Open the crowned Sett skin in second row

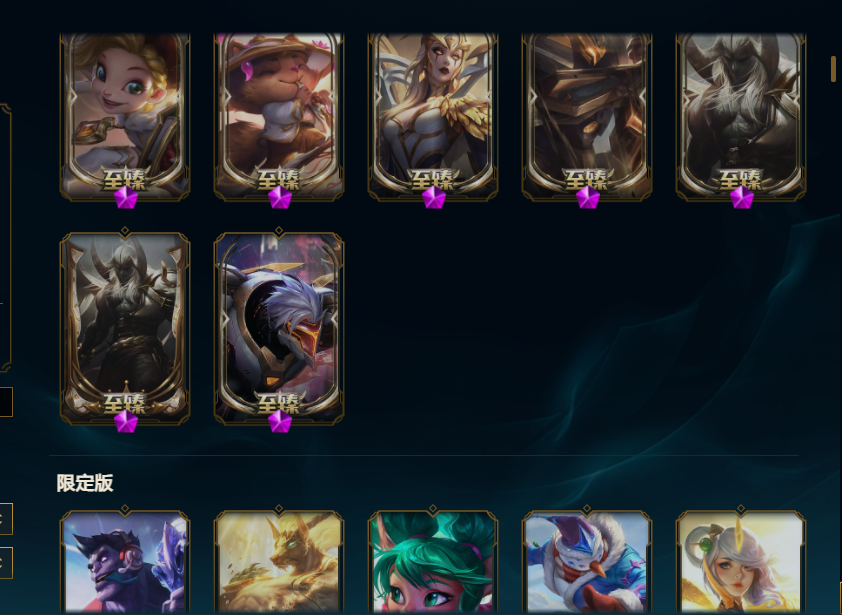point(125,328)
